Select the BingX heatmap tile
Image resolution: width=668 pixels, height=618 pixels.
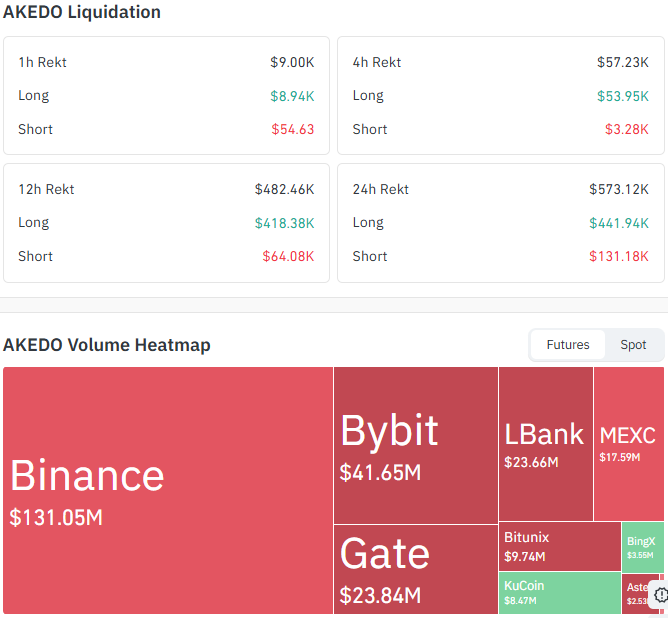pos(643,547)
